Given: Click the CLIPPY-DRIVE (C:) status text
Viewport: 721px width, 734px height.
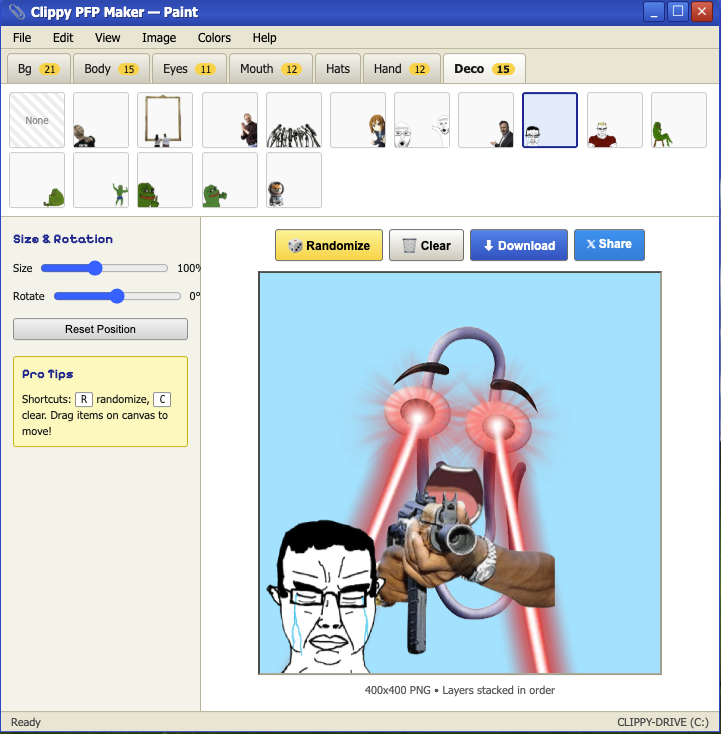Looking at the screenshot, I should tap(663, 722).
